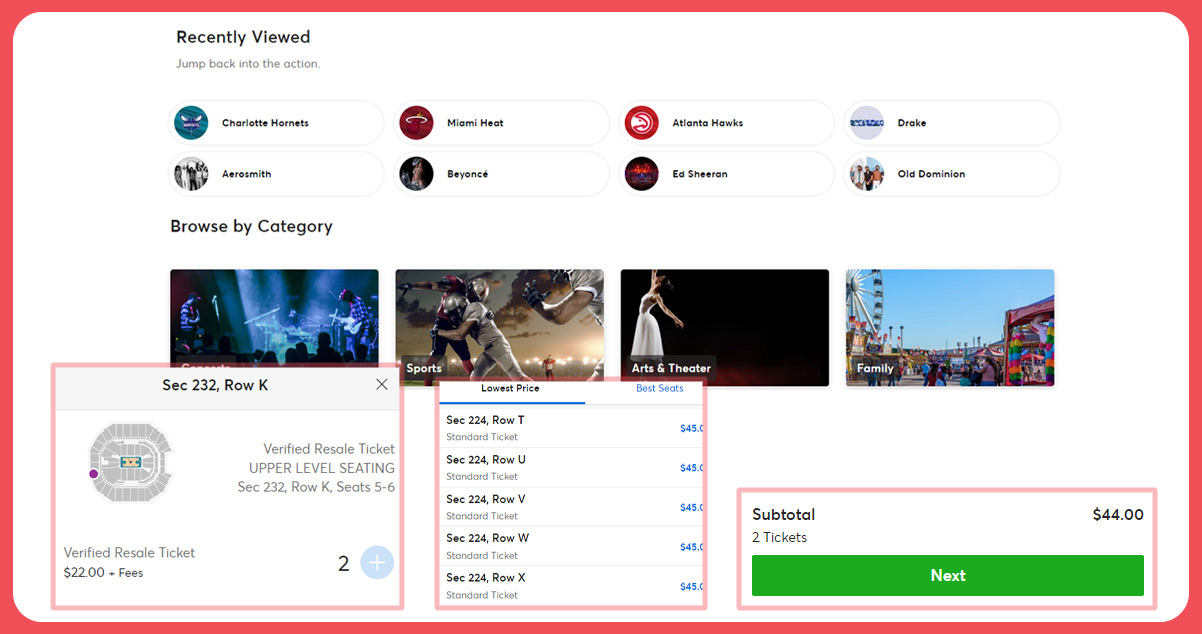
Task: Increase ticket quantity with plus button
Action: pyautogui.click(x=377, y=562)
